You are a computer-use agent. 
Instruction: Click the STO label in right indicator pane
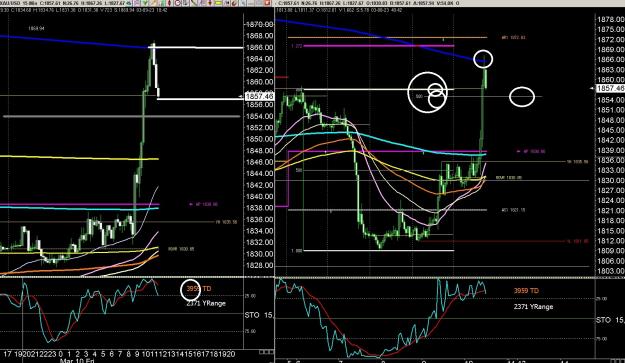coord(603,320)
